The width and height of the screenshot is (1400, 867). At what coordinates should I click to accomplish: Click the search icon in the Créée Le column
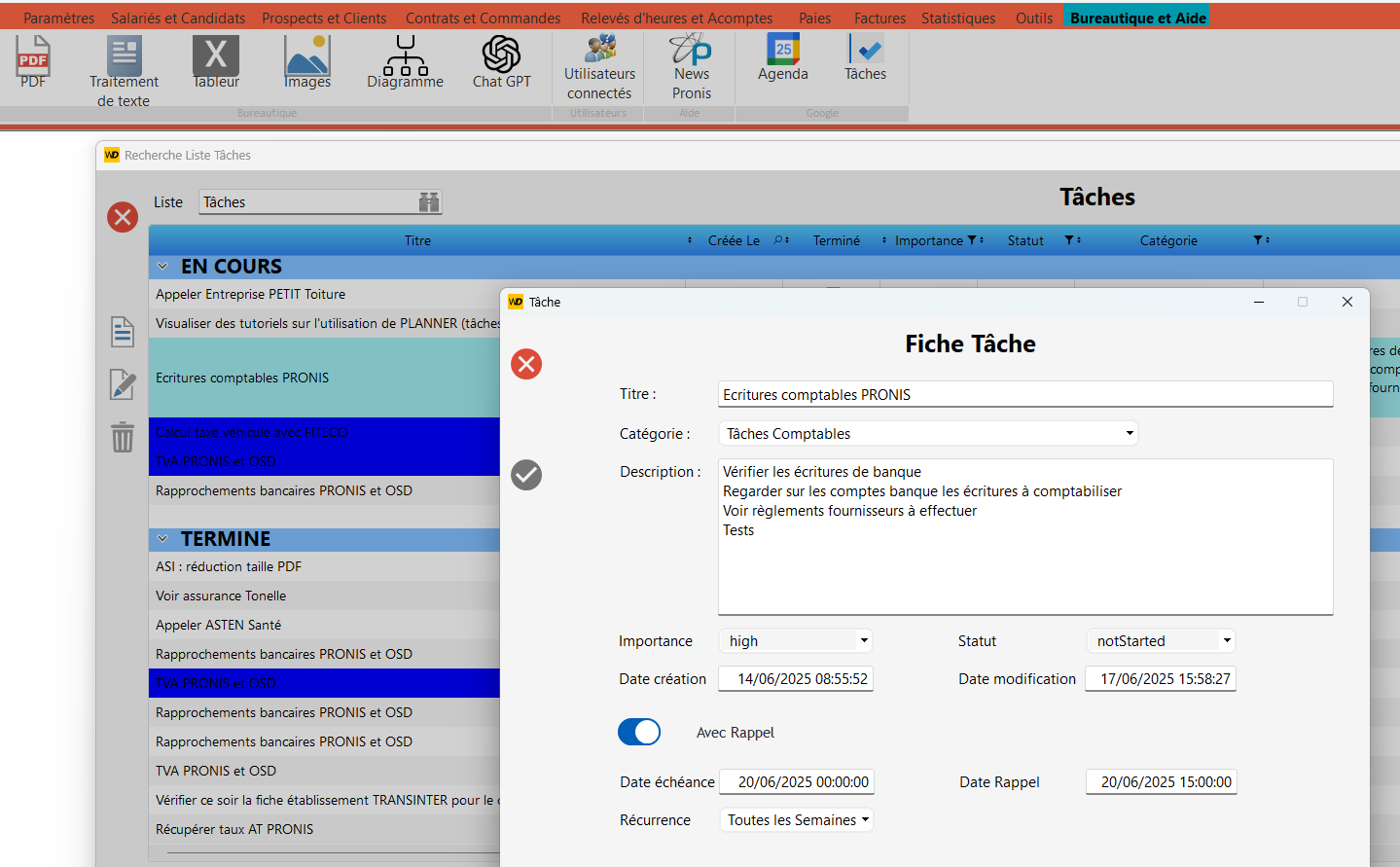778,240
